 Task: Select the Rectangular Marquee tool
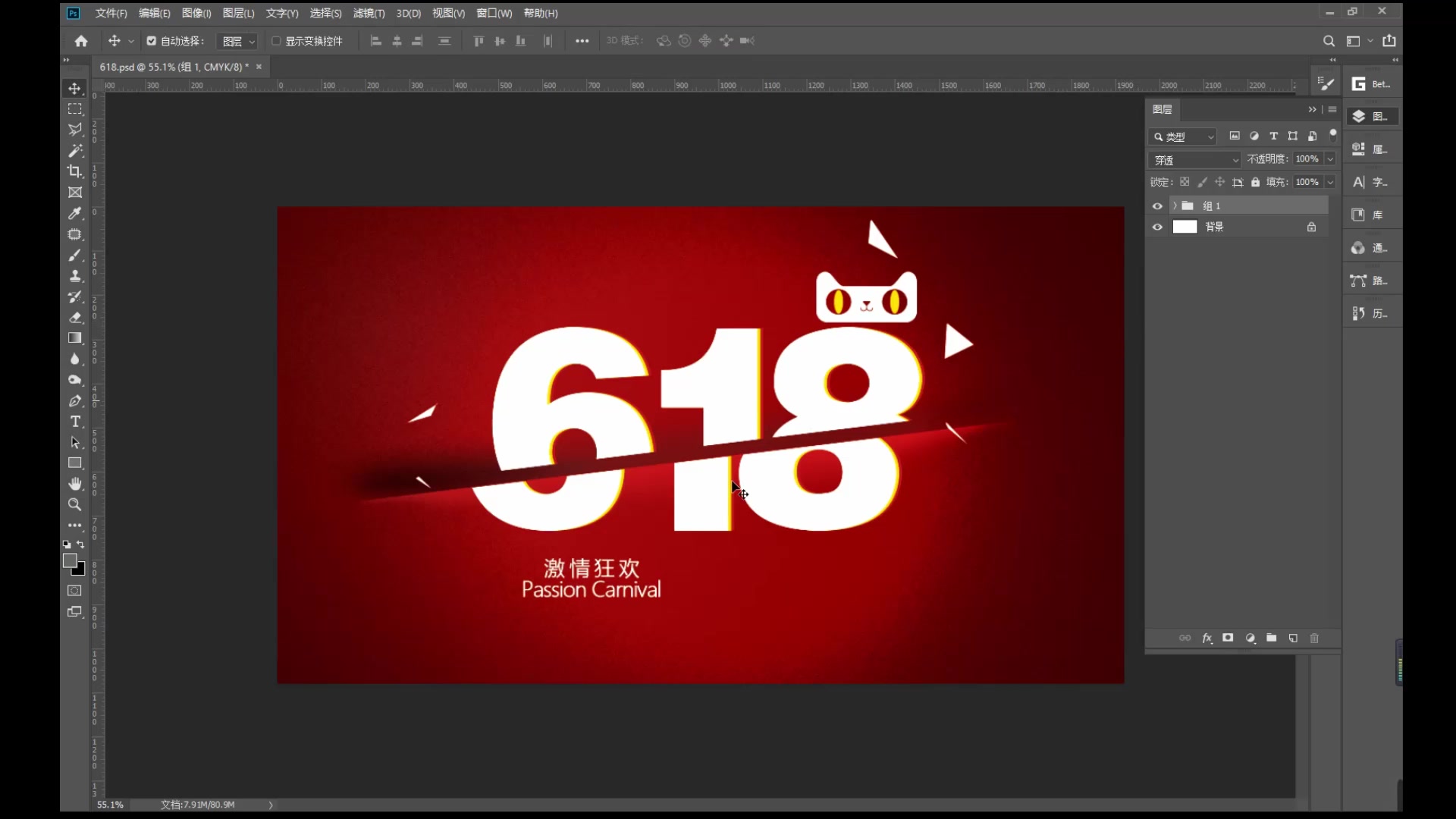pos(74,109)
